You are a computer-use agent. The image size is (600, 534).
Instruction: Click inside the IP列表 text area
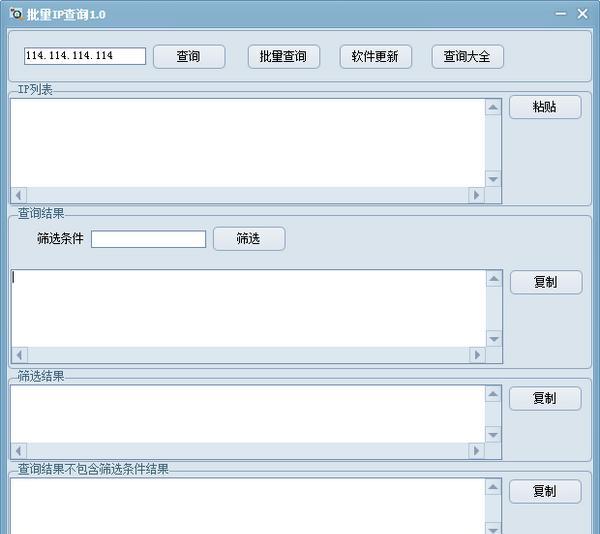point(248,143)
